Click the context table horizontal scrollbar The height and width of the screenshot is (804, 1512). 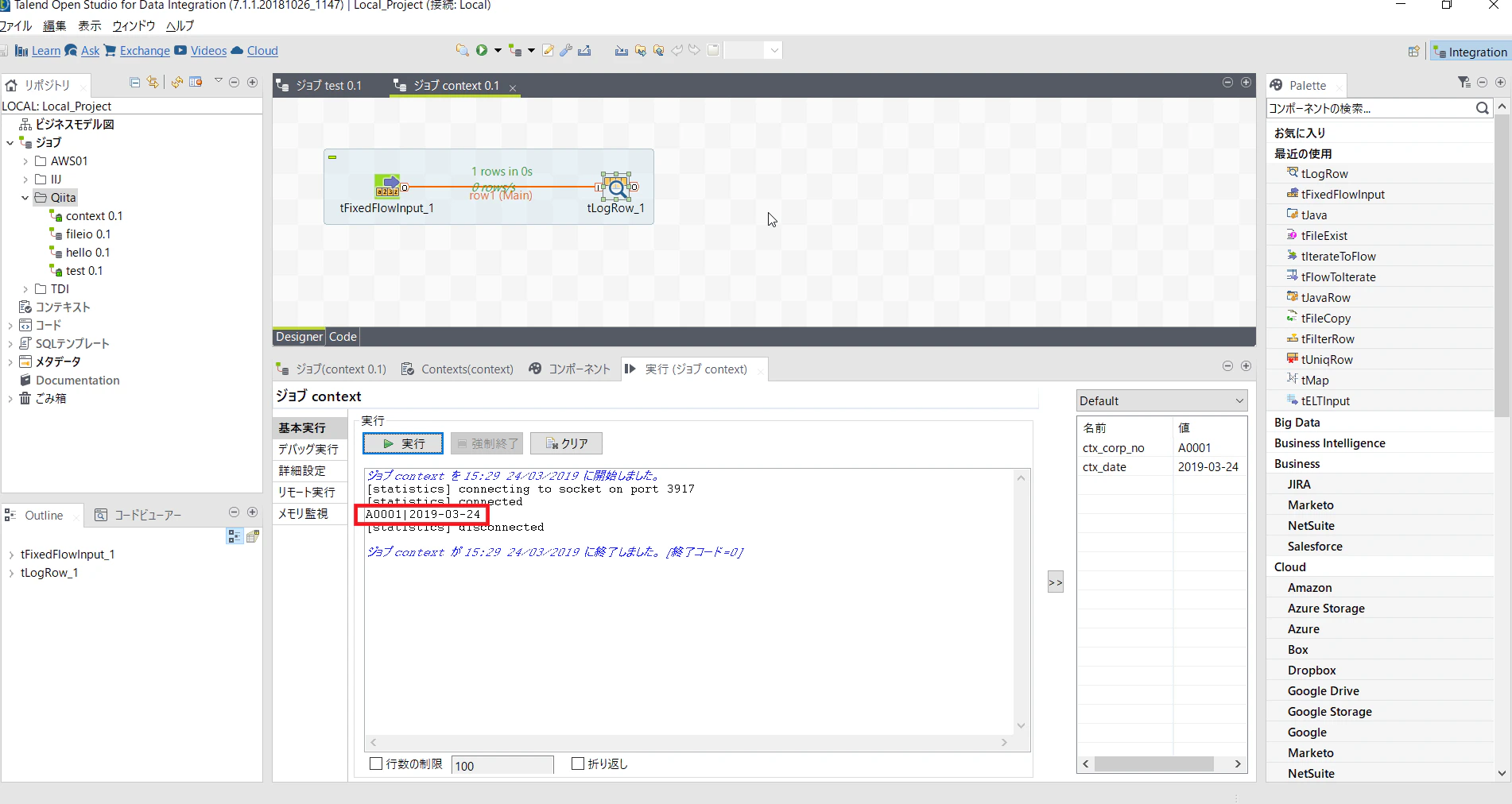click(1153, 763)
